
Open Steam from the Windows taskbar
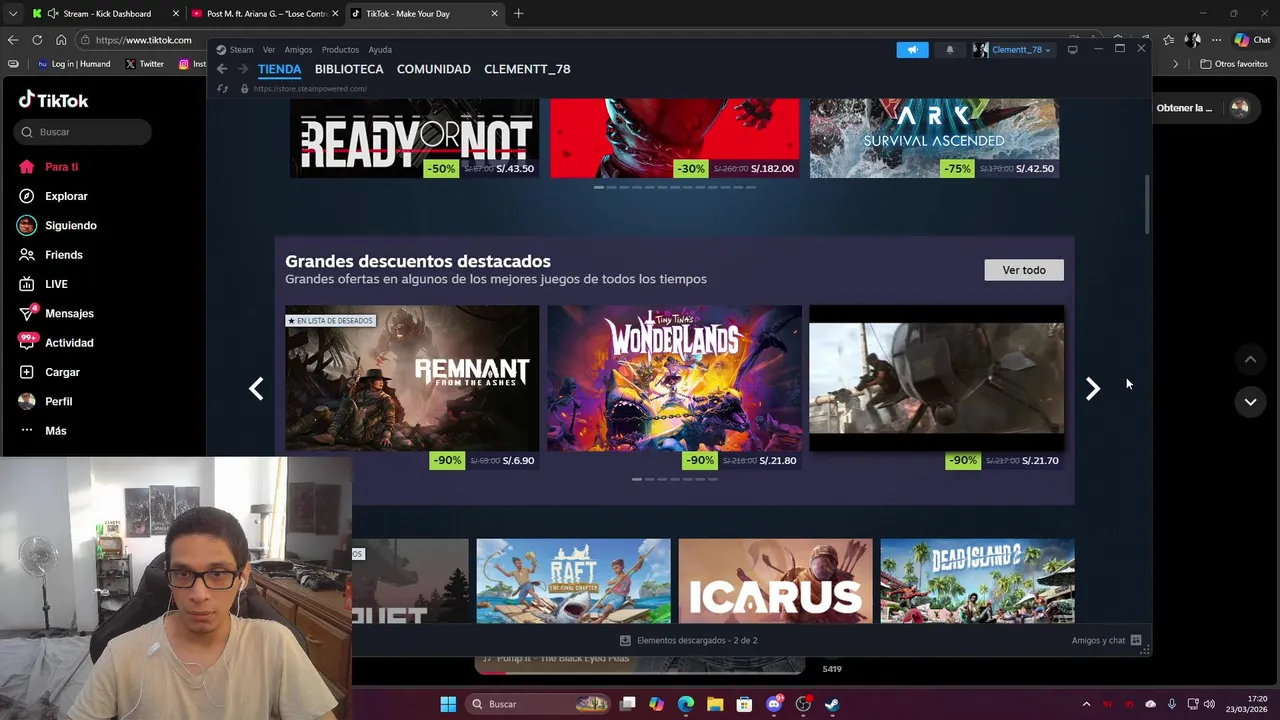[x=832, y=704]
